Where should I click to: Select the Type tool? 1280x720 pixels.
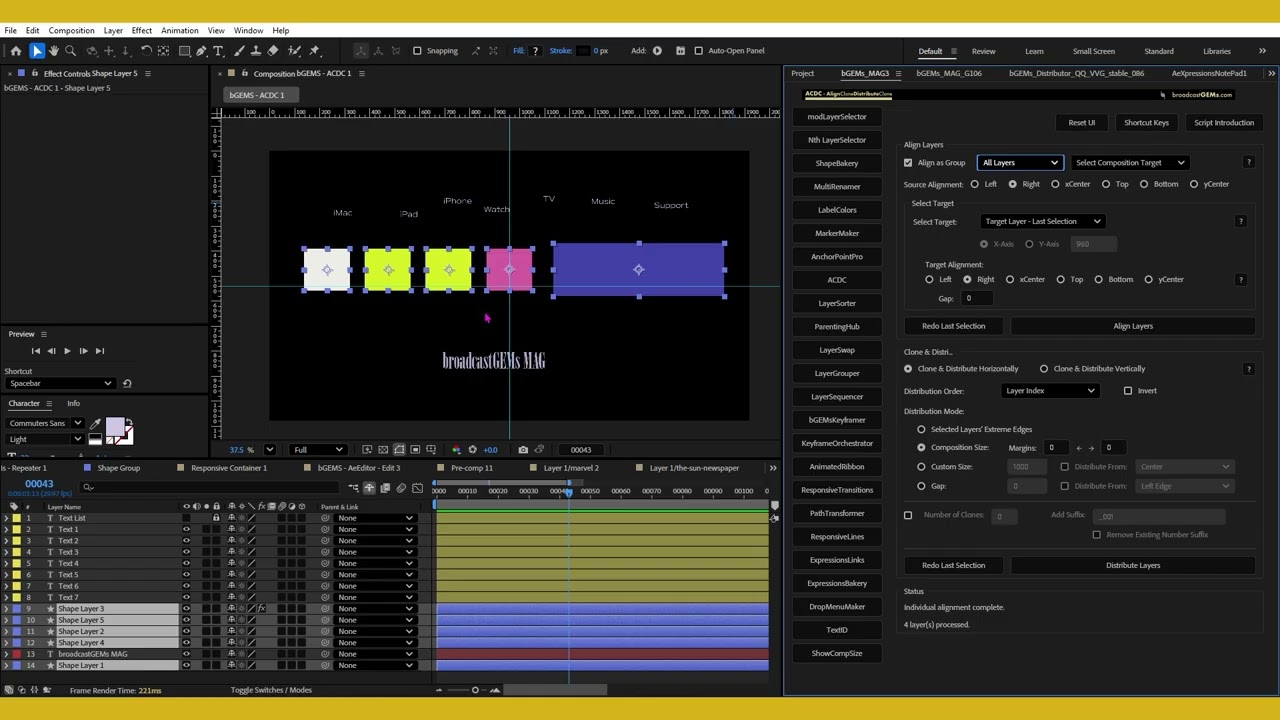pyautogui.click(x=218, y=51)
